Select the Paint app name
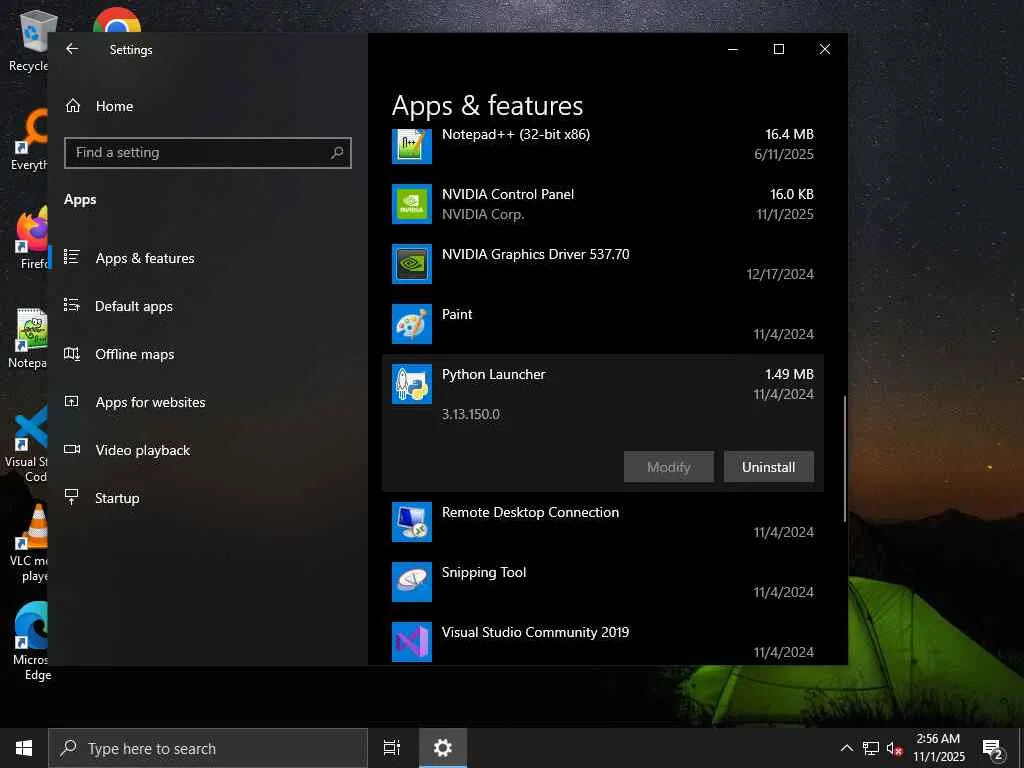This screenshot has height=768, width=1024. tap(456, 314)
